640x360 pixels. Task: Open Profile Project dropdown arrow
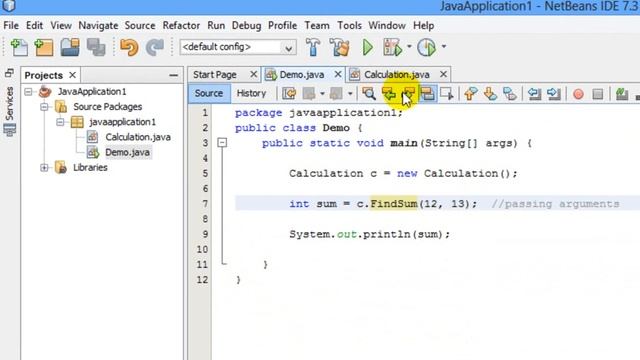[444, 47]
